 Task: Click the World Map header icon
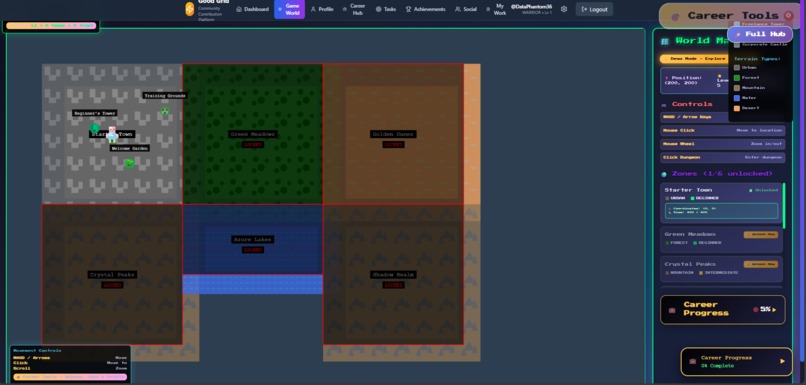[x=665, y=41]
